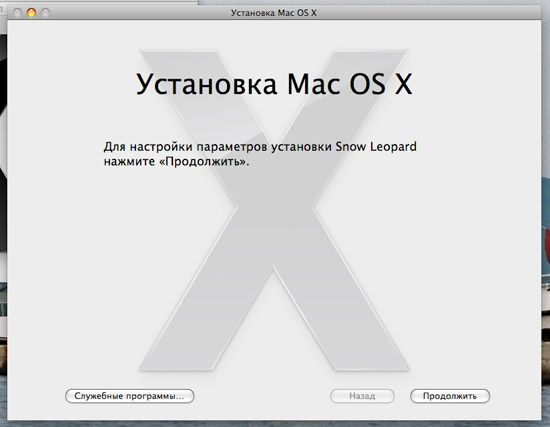550x427 pixels.
Task: Click the Продолжить button
Action: pyautogui.click(x=450, y=396)
